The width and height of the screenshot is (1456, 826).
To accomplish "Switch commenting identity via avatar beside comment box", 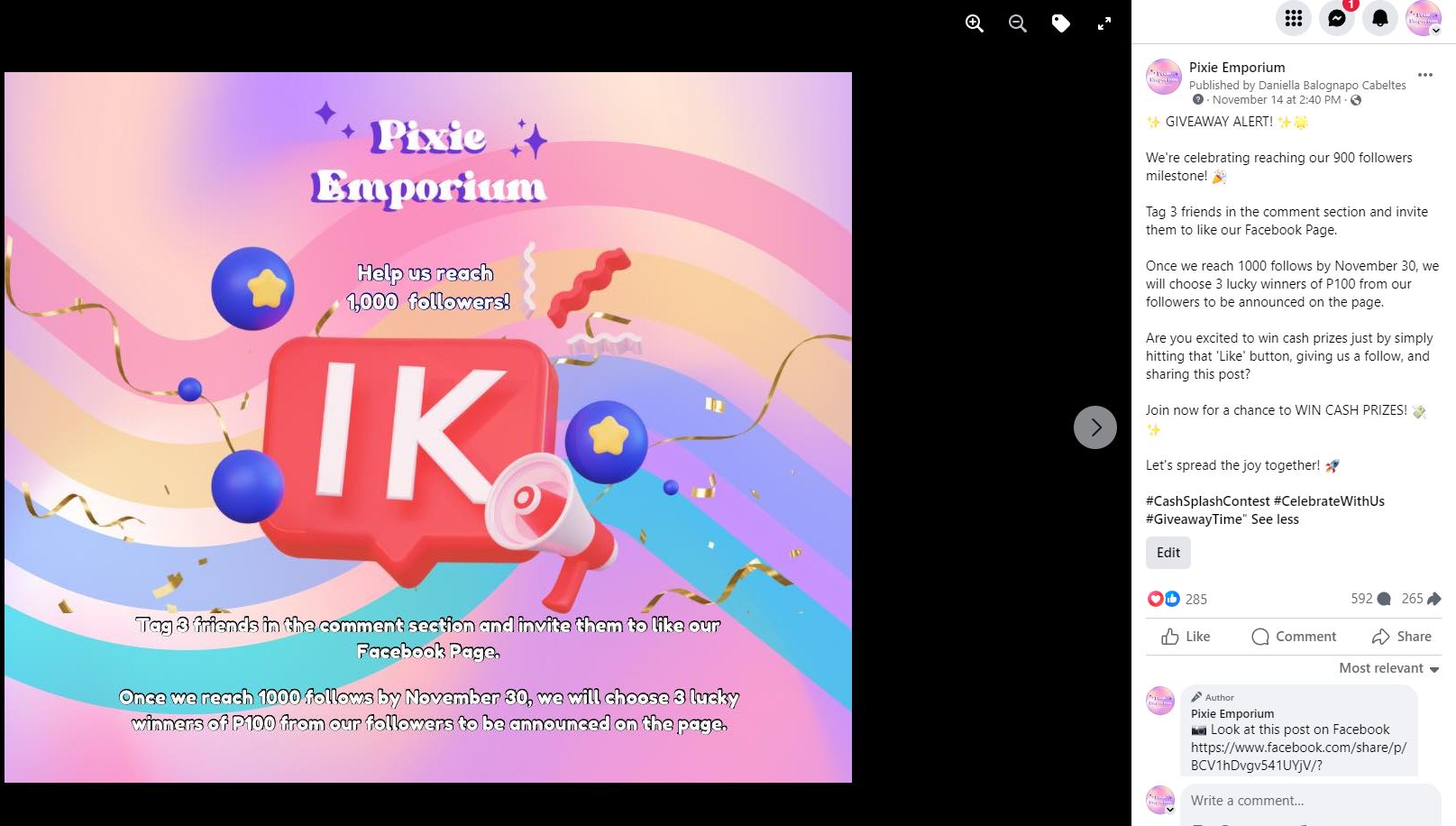I will click(x=1160, y=800).
